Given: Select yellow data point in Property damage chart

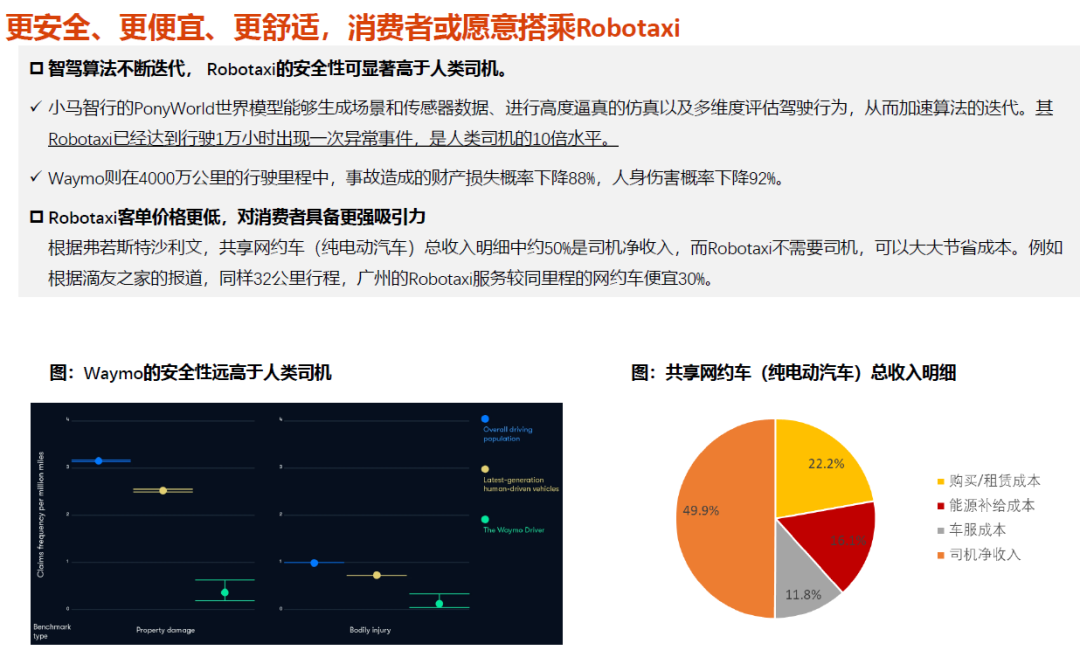Looking at the screenshot, I should click(163, 490).
